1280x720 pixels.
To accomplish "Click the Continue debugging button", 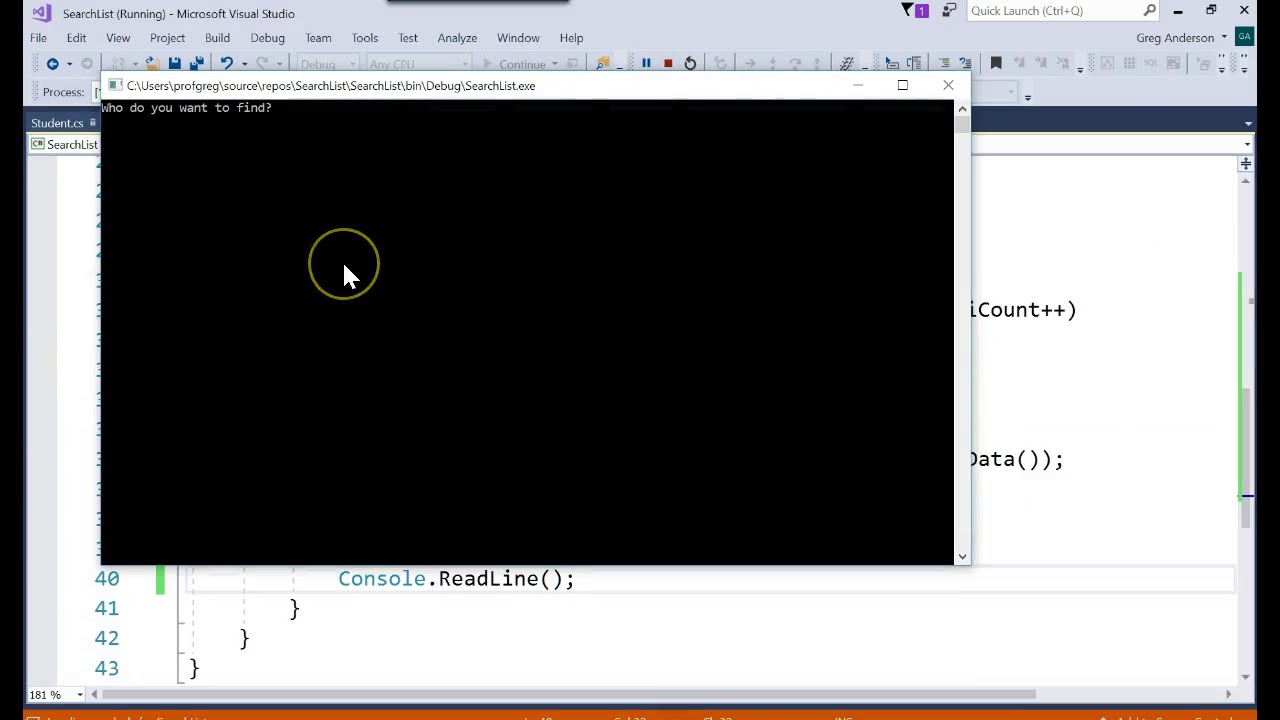I will (521, 64).
